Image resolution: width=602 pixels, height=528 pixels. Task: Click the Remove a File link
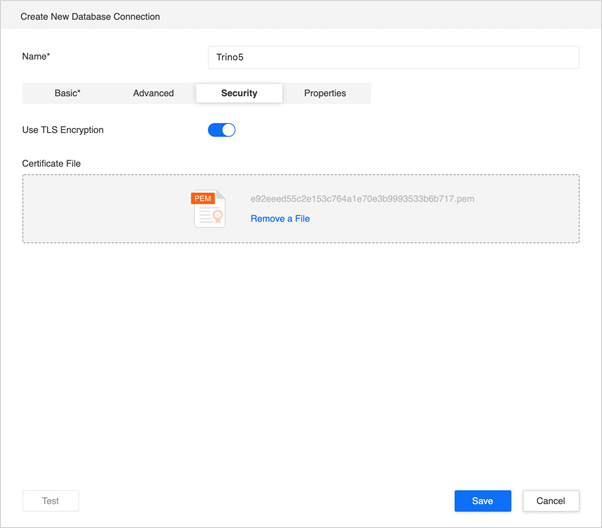coord(280,218)
